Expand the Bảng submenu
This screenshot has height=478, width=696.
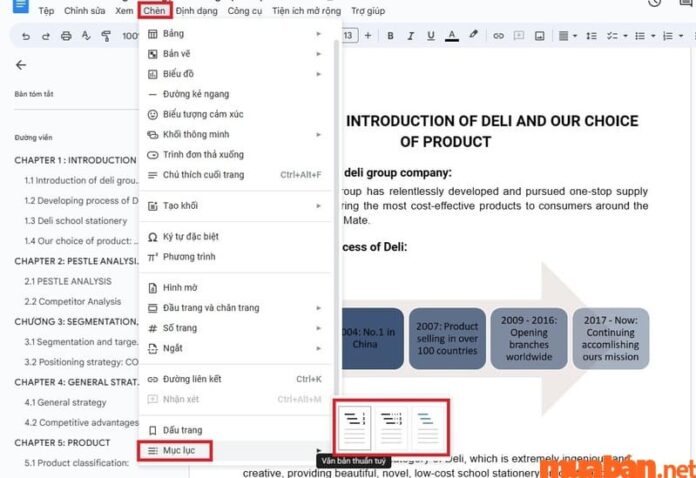(235, 34)
